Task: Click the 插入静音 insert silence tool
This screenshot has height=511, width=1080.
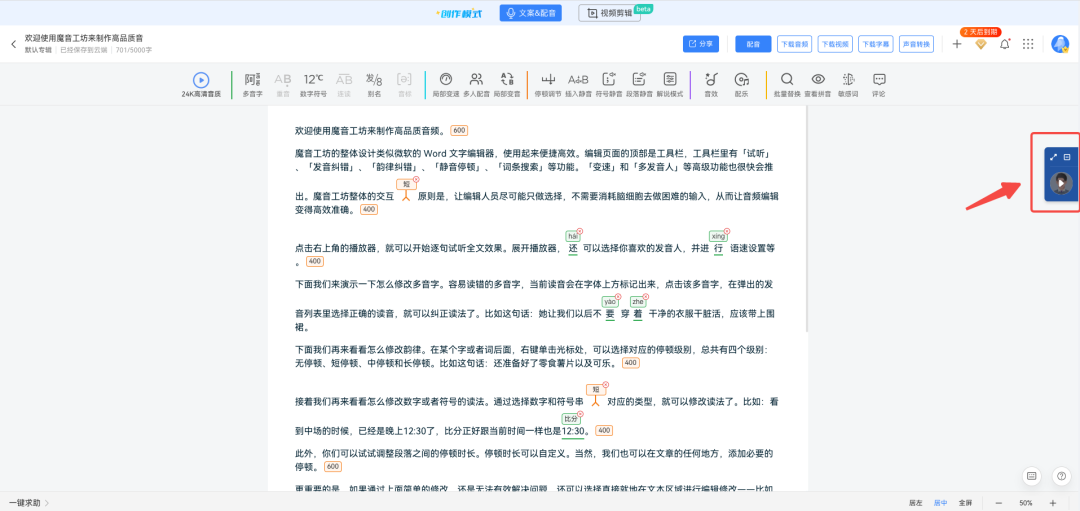Action: (x=578, y=85)
